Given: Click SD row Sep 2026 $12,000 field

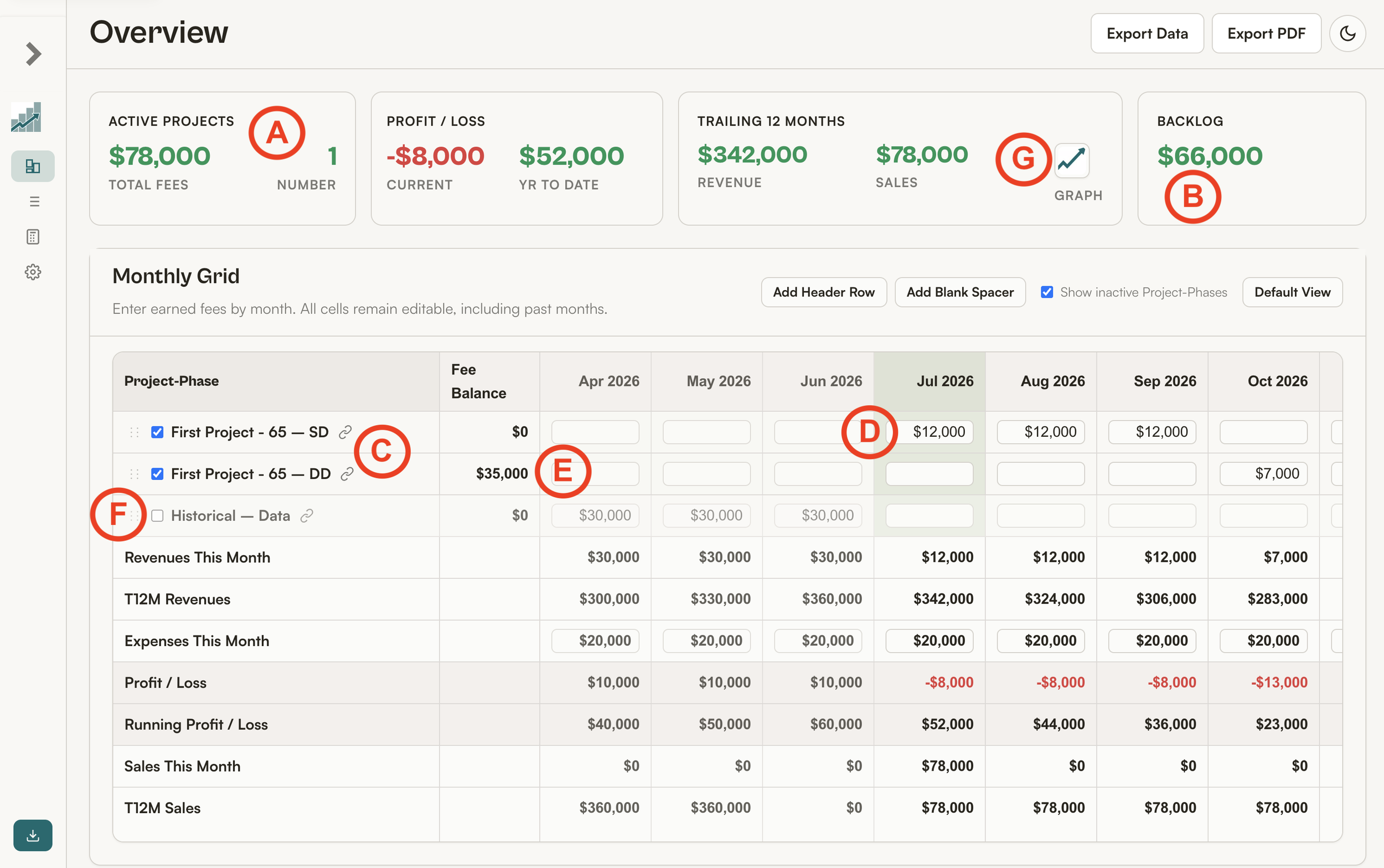Looking at the screenshot, I should (x=1151, y=432).
